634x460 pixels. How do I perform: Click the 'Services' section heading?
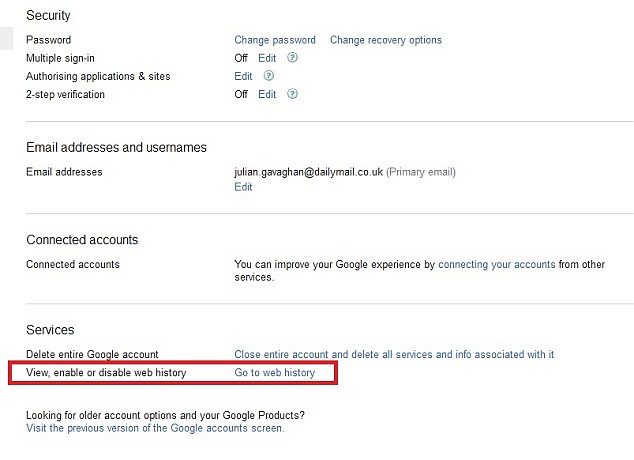click(50, 330)
